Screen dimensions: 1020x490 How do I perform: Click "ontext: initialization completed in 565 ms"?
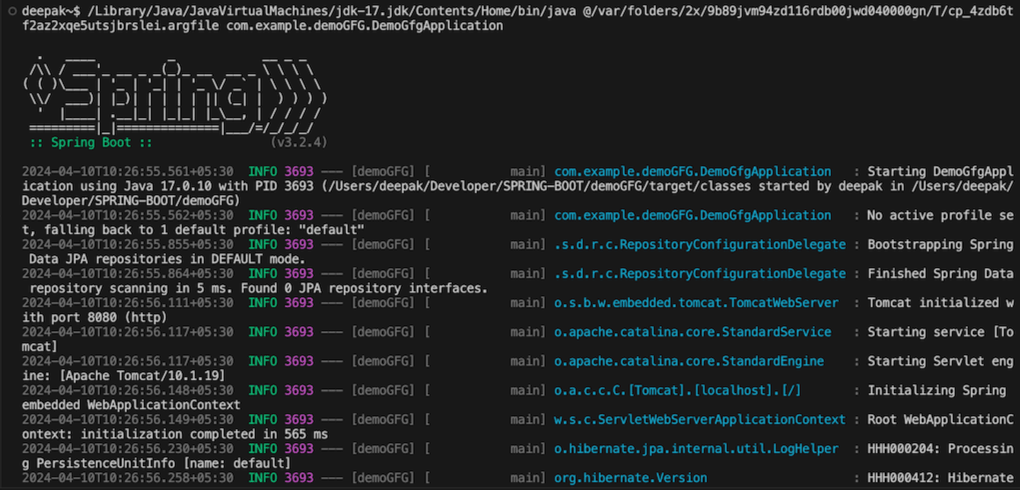(174, 434)
